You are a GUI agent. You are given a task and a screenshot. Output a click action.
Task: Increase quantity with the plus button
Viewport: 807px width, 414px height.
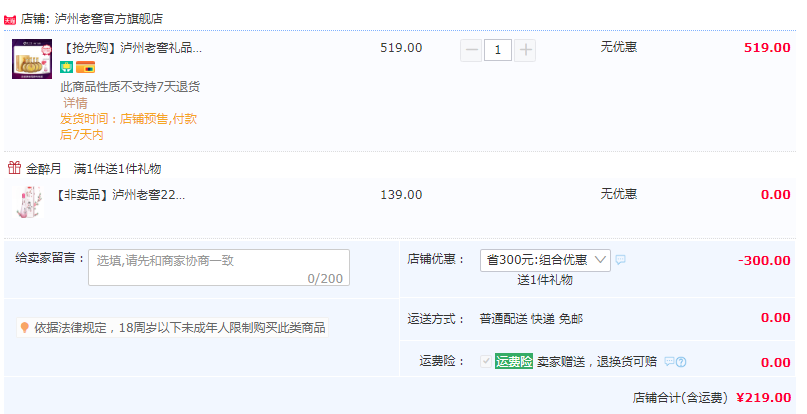(525, 50)
